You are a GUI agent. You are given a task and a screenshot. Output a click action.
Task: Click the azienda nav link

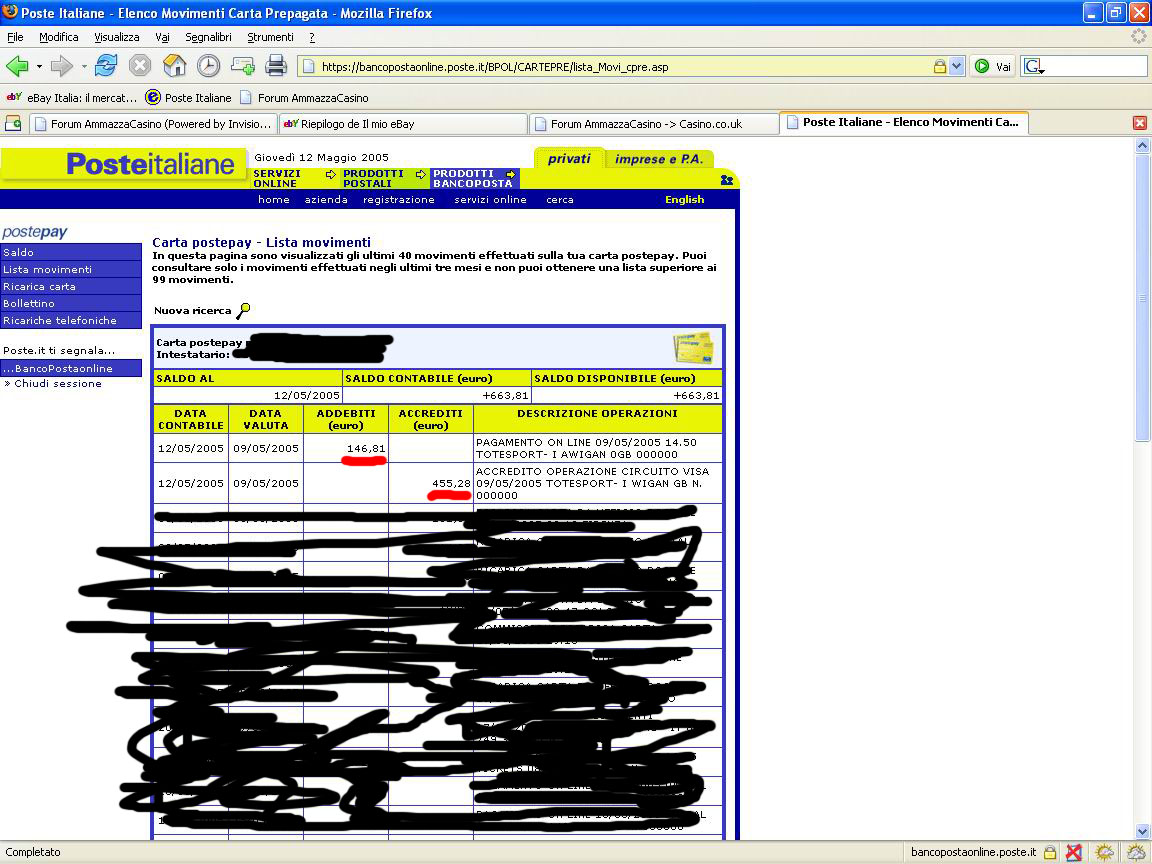point(326,200)
